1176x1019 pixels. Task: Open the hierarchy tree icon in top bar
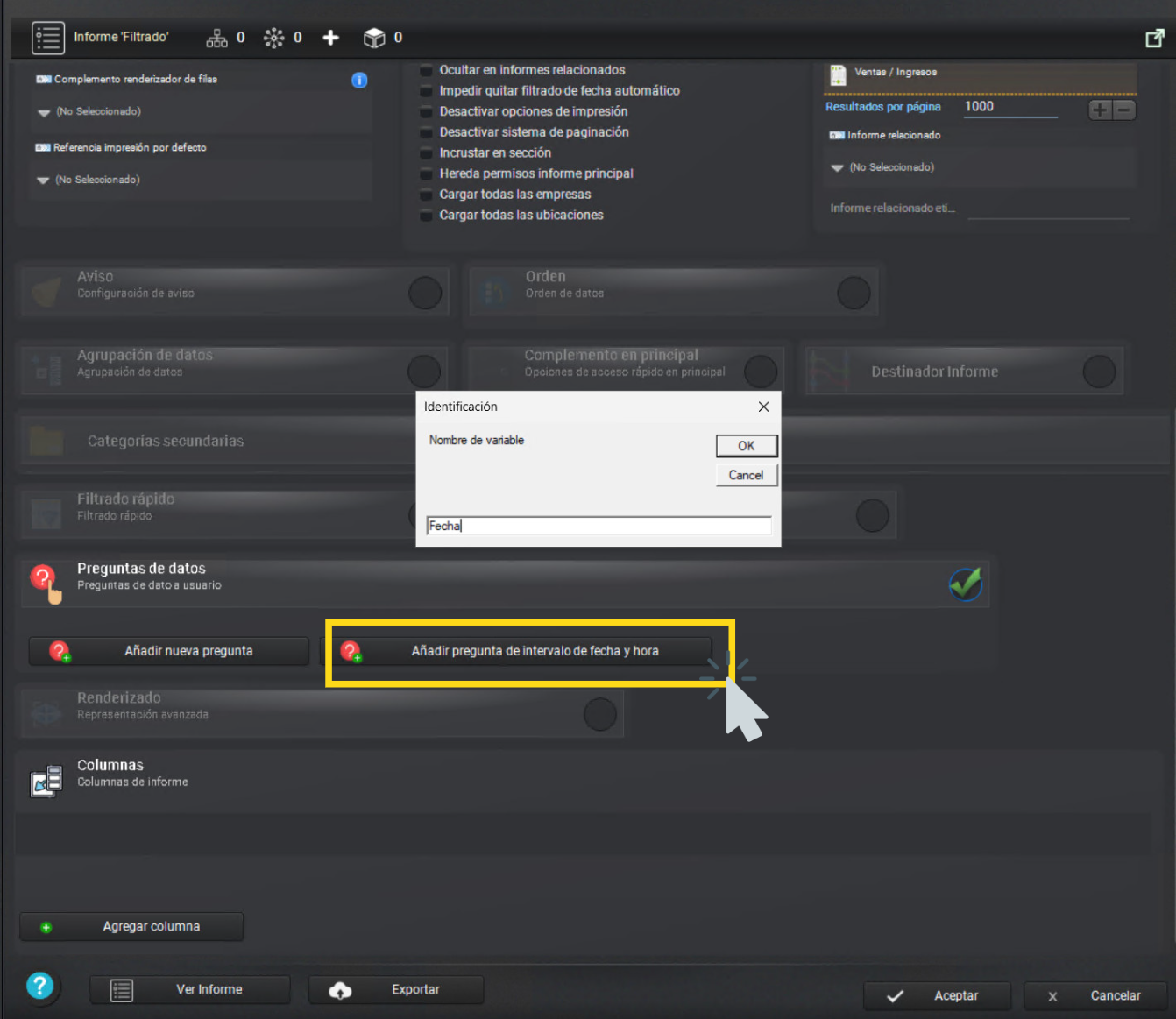(x=216, y=38)
